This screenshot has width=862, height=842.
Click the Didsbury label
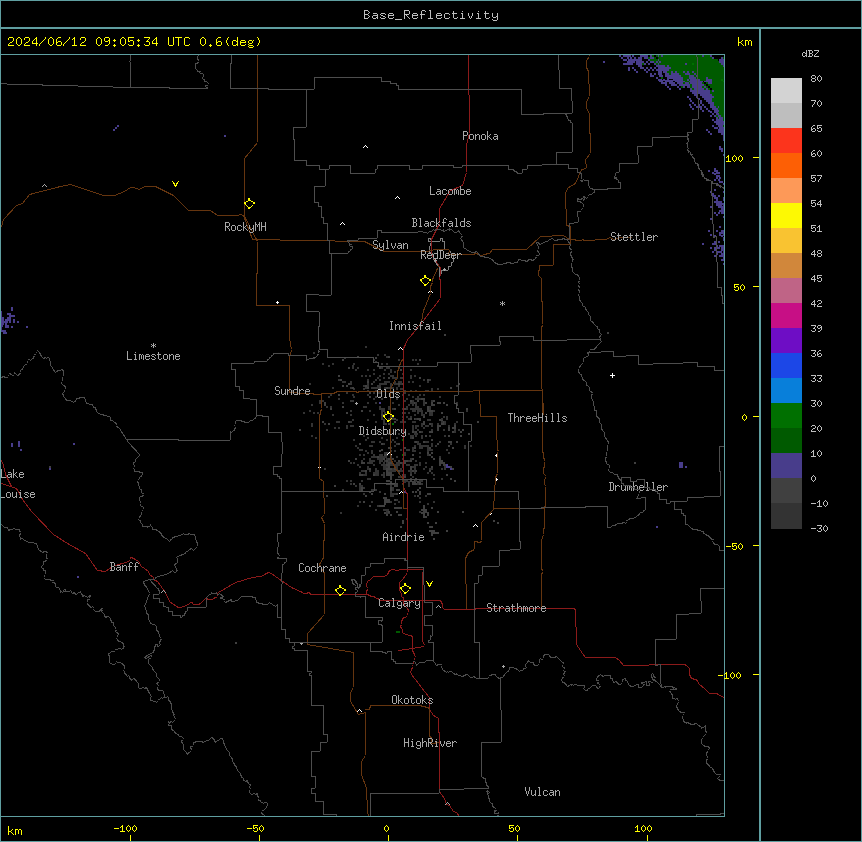(x=383, y=431)
